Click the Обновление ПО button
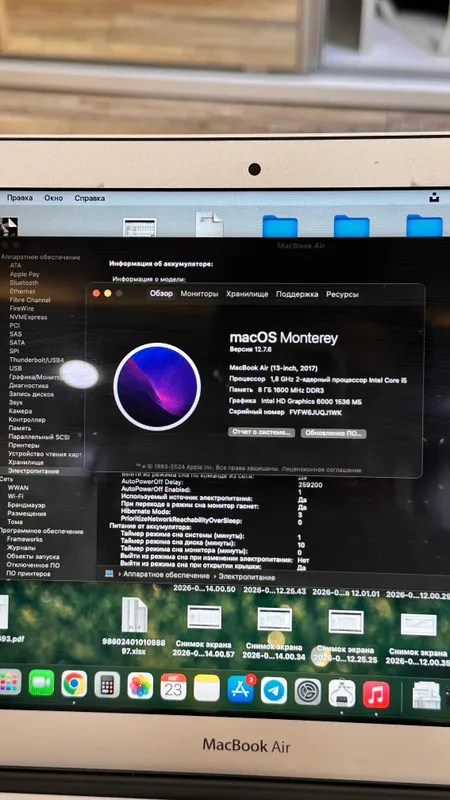Screen dimensions: 450x800 coord(333,433)
